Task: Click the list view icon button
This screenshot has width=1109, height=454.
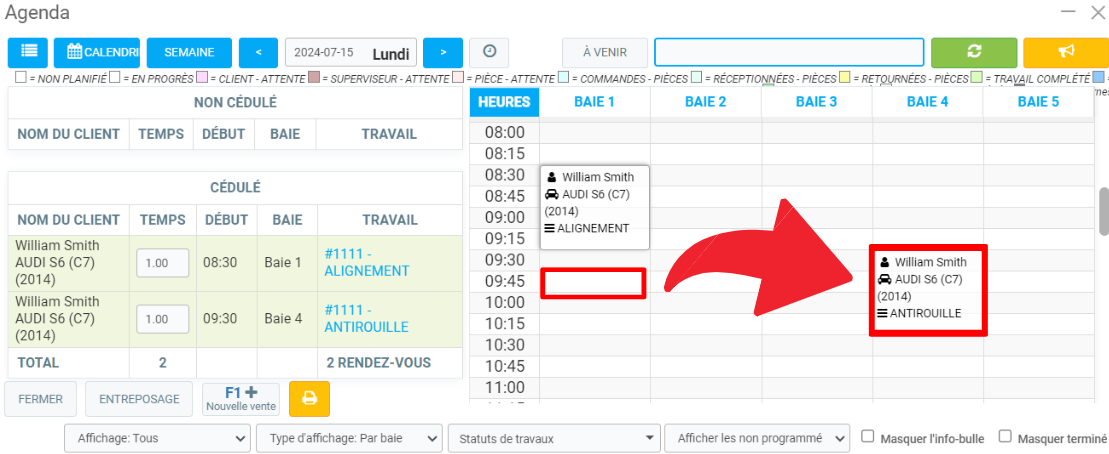Action: pyautogui.click(x=28, y=52)
